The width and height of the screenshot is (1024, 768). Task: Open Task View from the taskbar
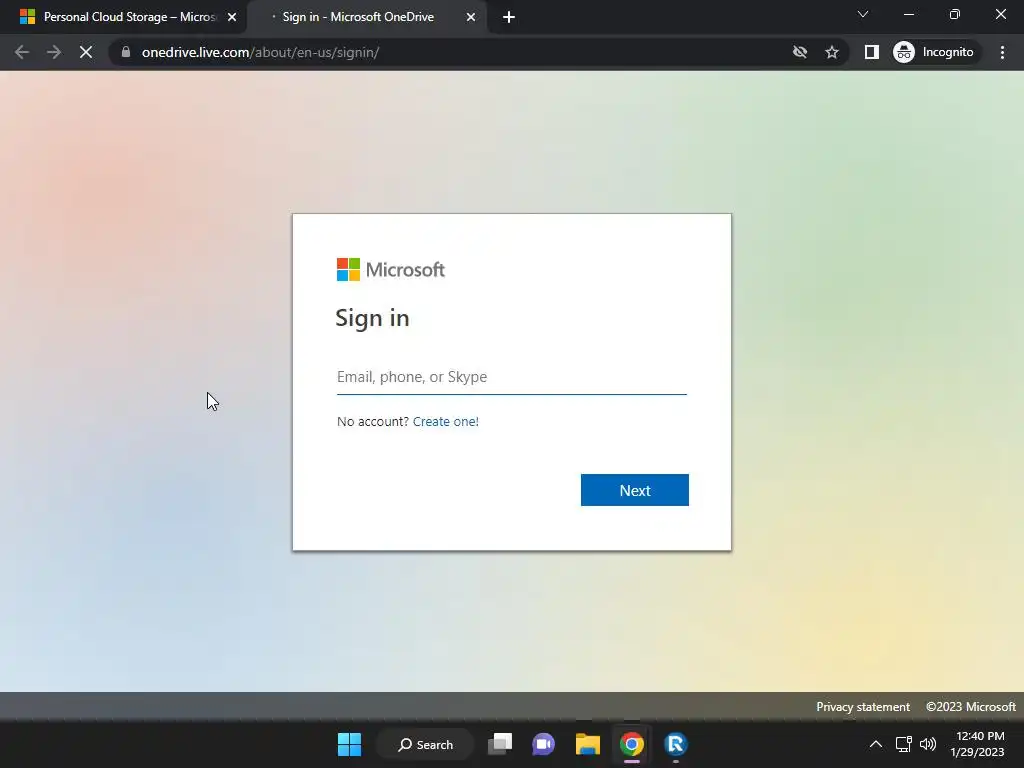[500, 744]
